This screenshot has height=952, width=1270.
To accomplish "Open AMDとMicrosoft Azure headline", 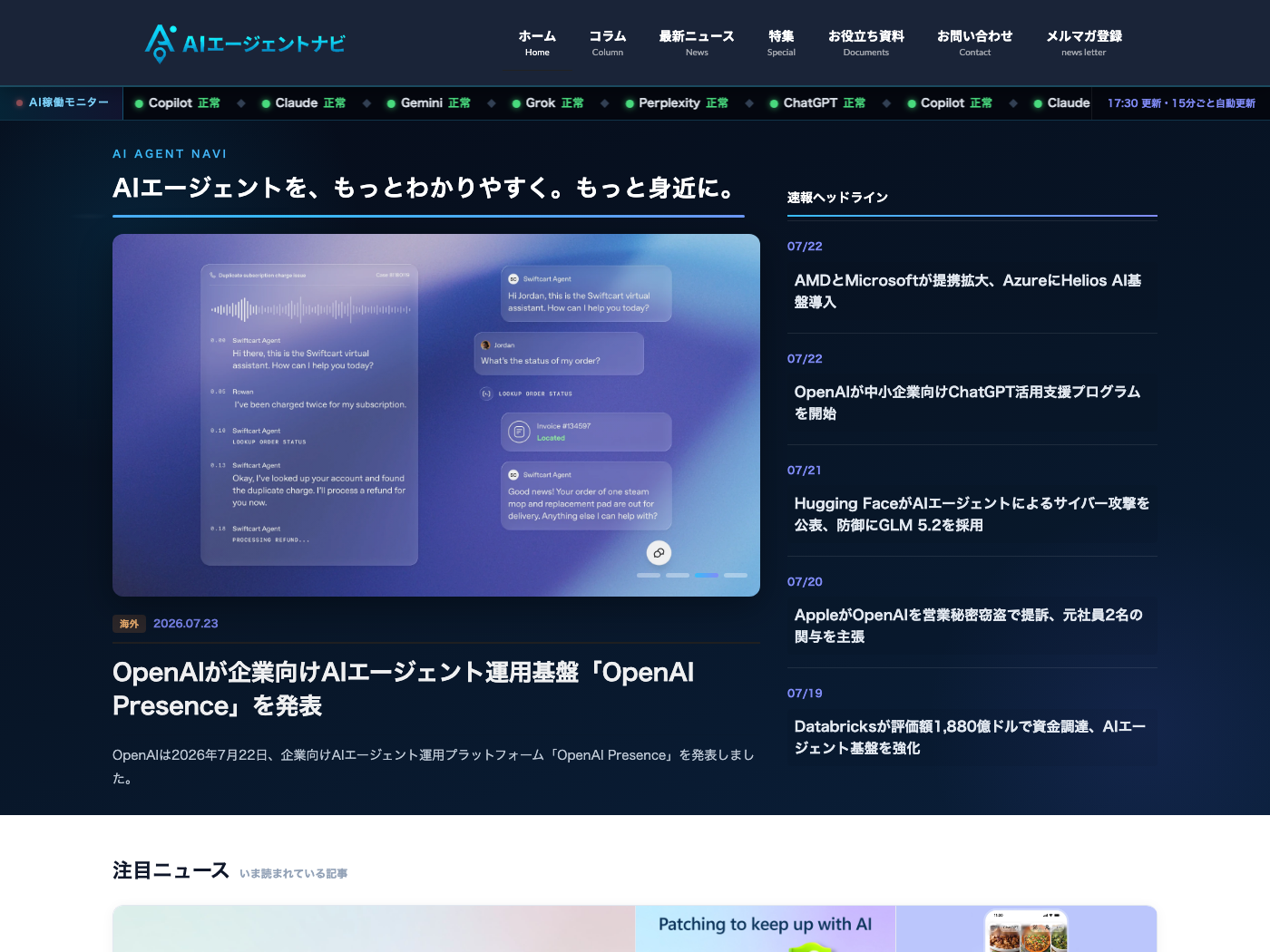I will click(968, 291).
